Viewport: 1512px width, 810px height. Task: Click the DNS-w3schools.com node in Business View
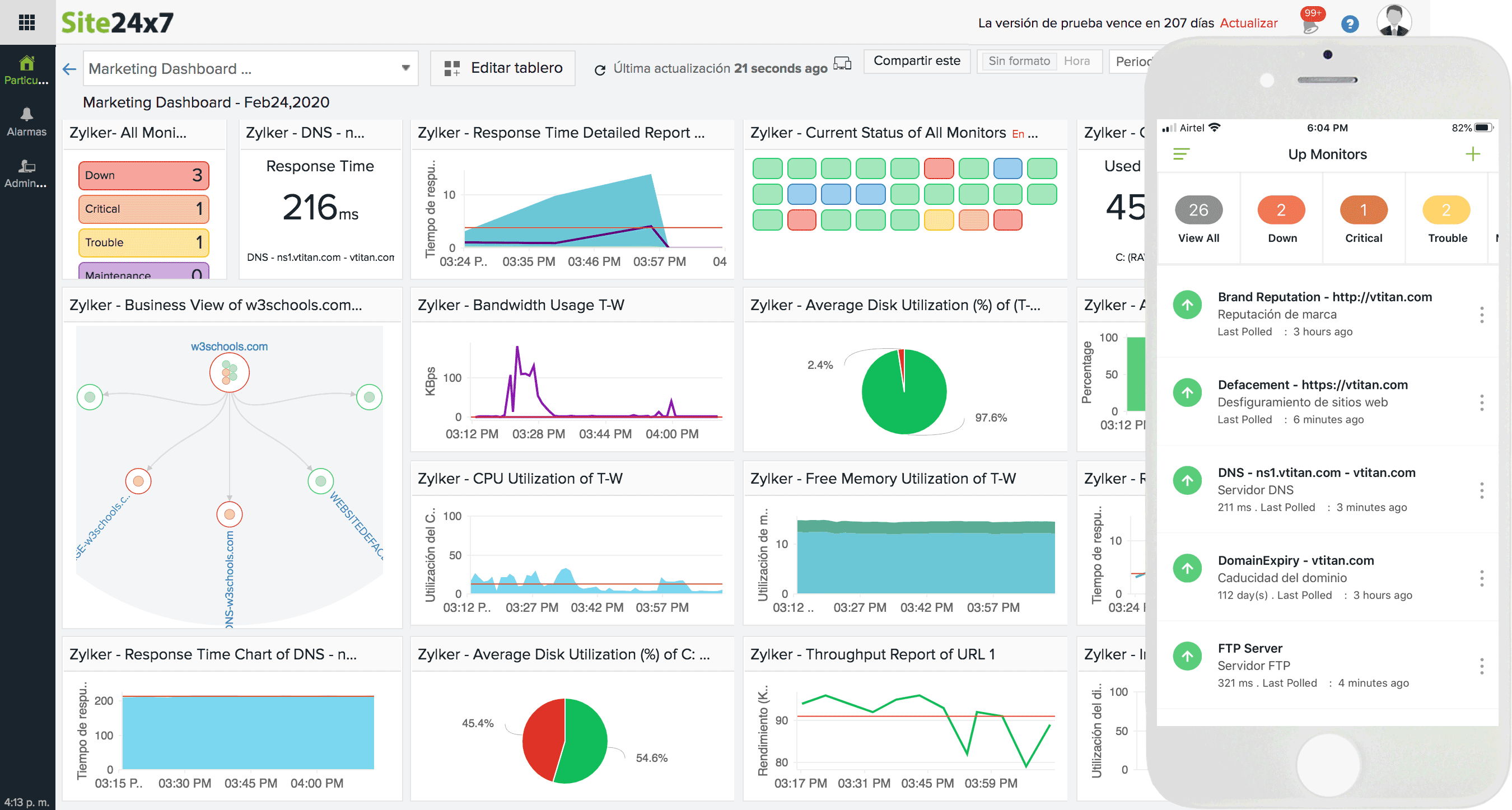[230, 514]
